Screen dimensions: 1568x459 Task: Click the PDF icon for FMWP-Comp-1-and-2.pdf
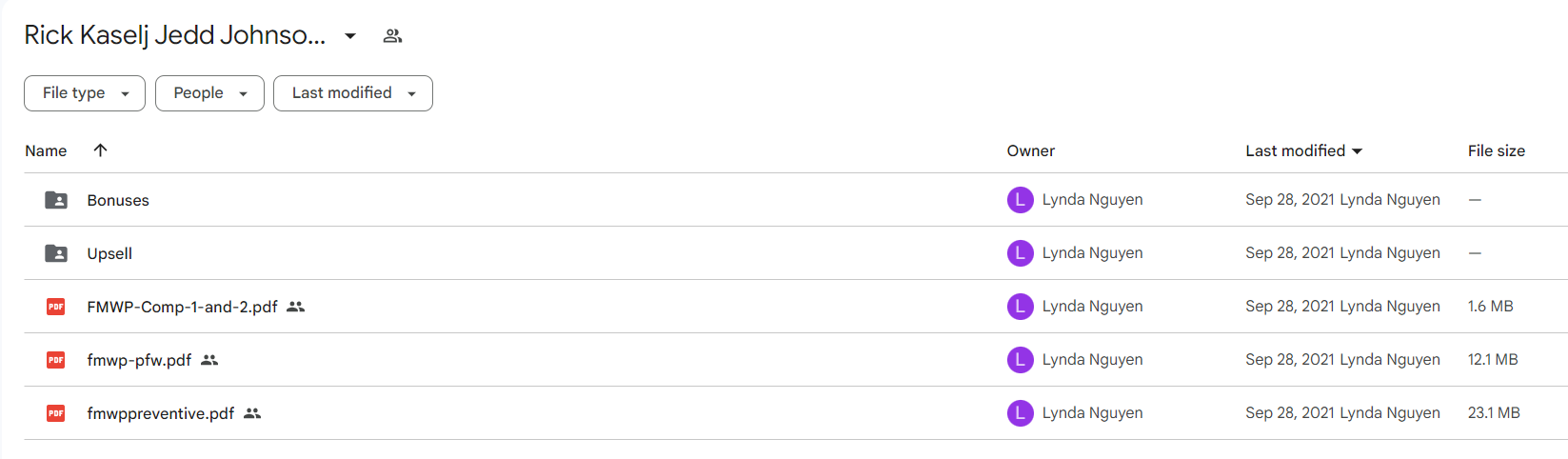coord(56,307)
